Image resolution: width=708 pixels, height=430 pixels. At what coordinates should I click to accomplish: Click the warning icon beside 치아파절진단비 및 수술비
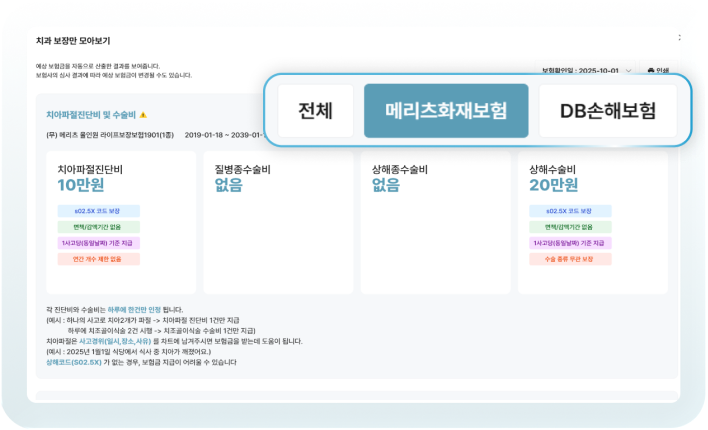click(143, 115)
